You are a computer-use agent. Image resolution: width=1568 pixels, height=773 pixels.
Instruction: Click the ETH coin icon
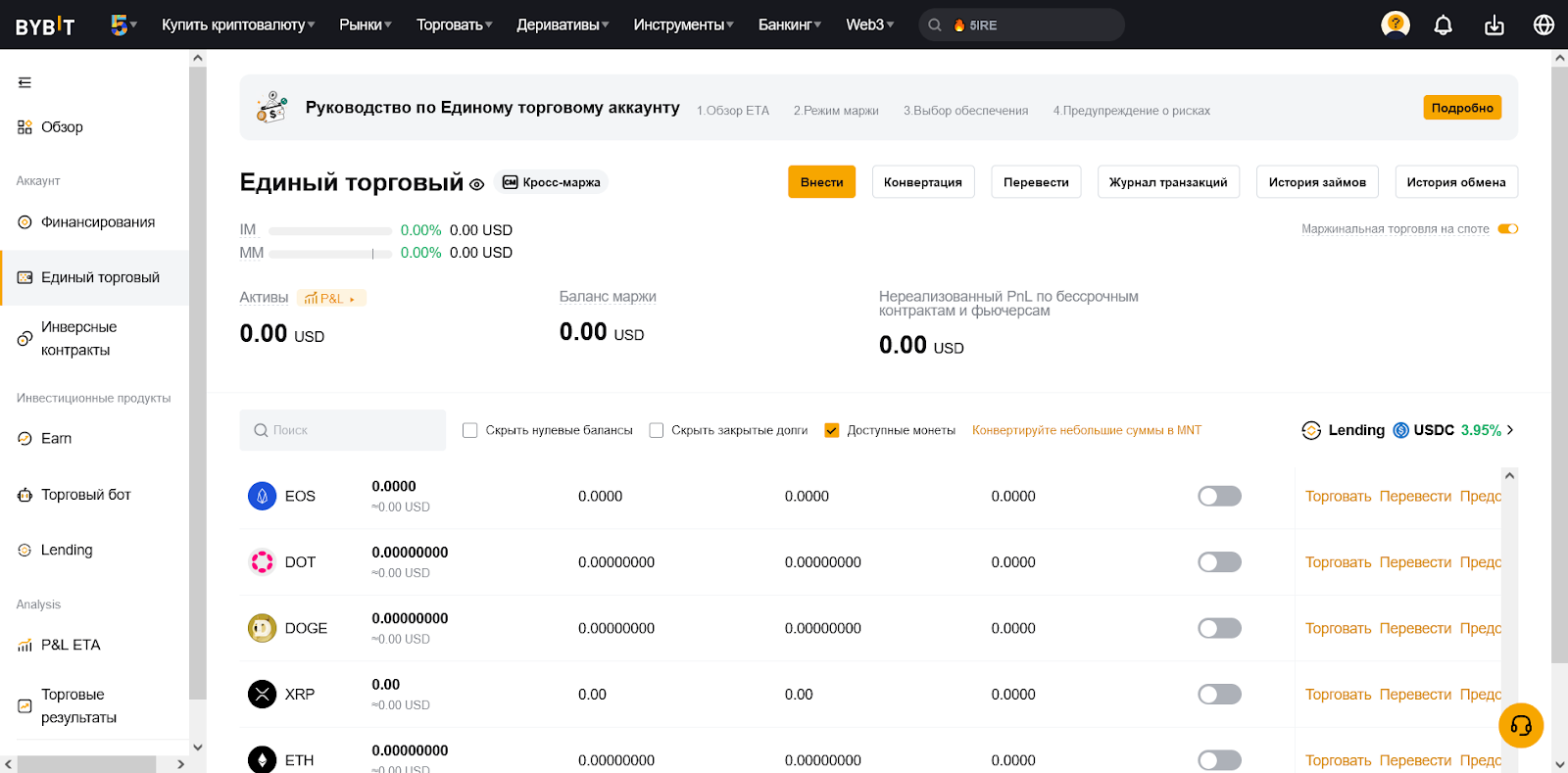coord(262,760)
